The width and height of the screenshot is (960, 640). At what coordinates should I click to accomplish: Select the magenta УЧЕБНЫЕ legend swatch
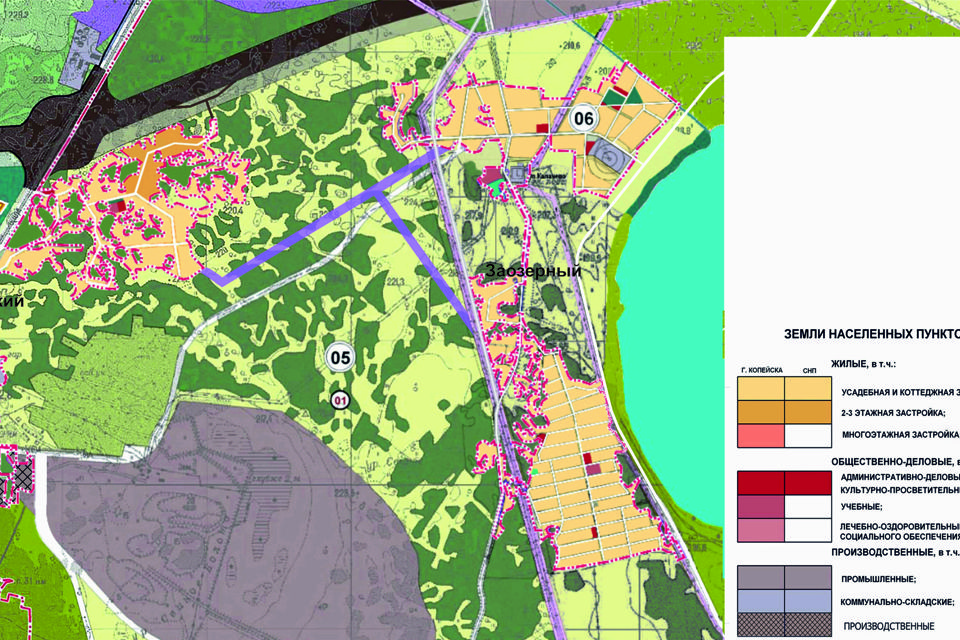pos(760,506)
